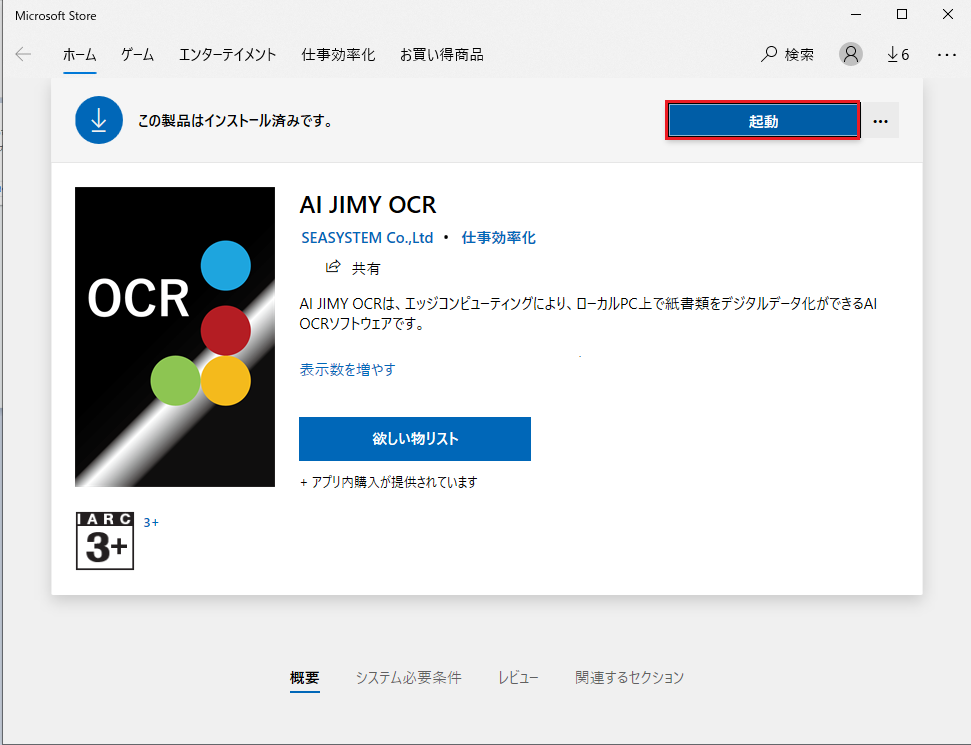Click この製品はインストール済みです text
Viewport: 971px width, 745px height.
(235, 121)
